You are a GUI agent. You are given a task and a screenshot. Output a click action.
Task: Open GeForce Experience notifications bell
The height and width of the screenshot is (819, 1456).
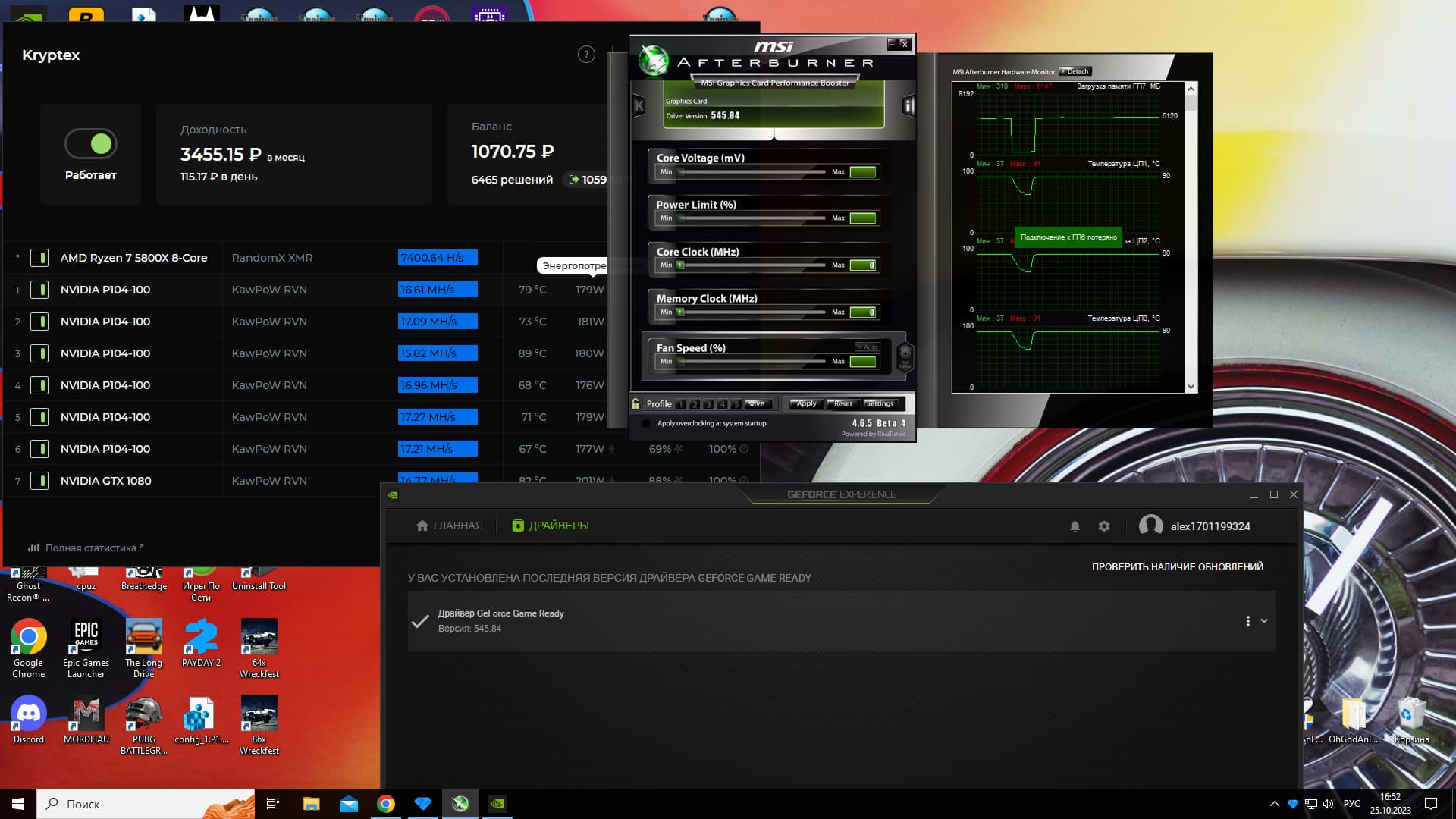pos(1075,526)
